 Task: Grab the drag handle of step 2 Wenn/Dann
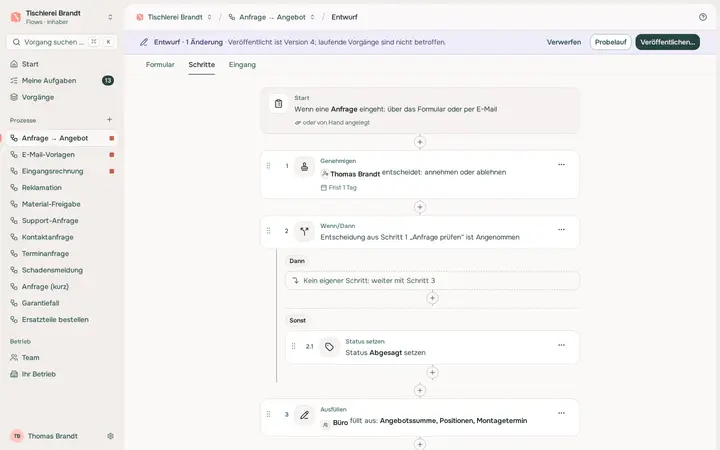(269, 231)
